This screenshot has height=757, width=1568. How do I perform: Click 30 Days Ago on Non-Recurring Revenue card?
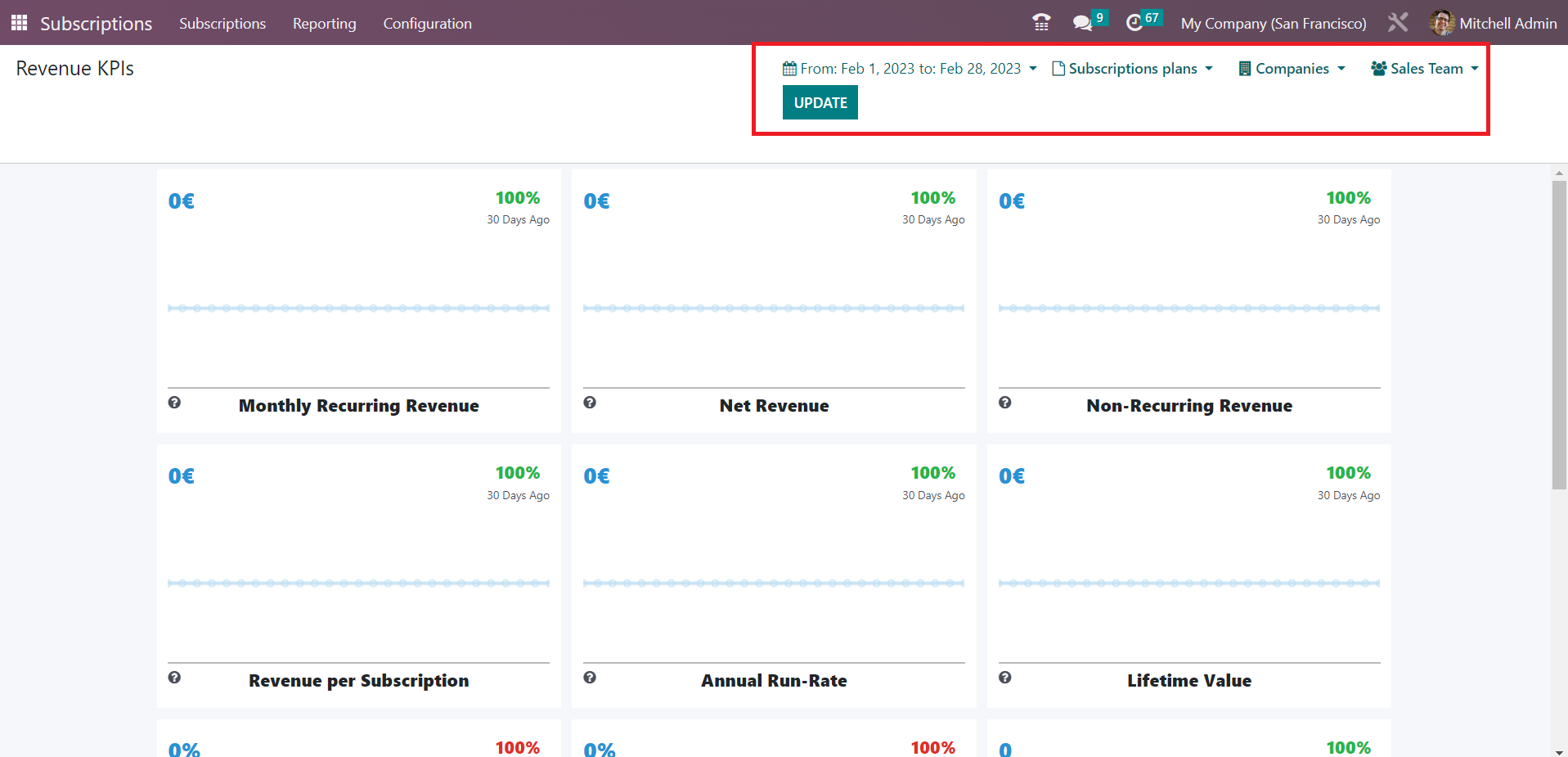[1349, 220]
